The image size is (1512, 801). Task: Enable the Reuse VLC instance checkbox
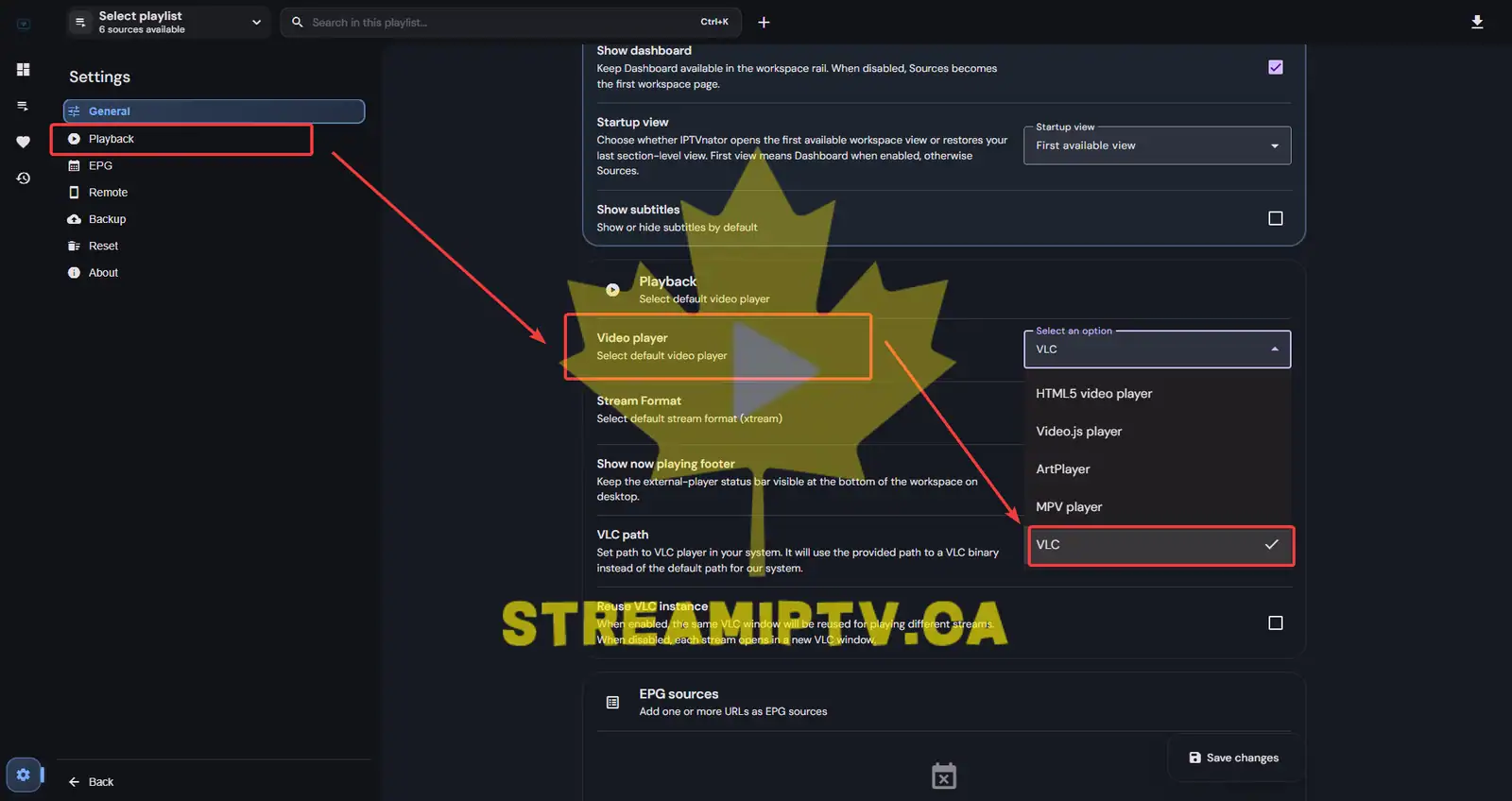(1276, 622)
